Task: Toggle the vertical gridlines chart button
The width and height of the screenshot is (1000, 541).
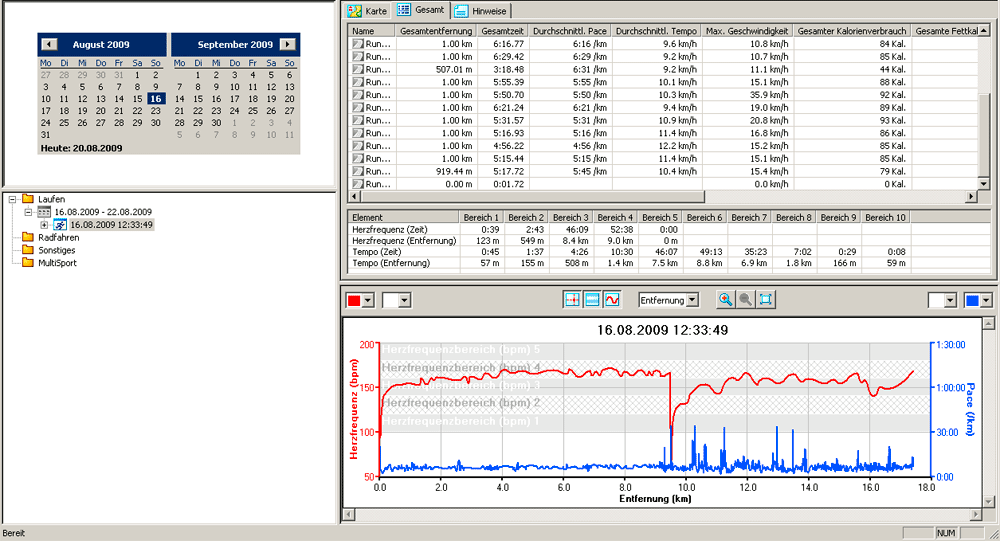Action: pyautogui.click(x=572, y=300)
